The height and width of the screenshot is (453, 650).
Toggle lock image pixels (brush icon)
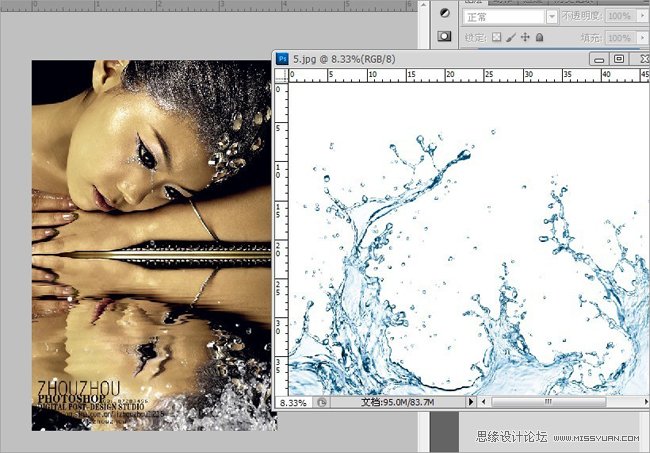[511, 37]
